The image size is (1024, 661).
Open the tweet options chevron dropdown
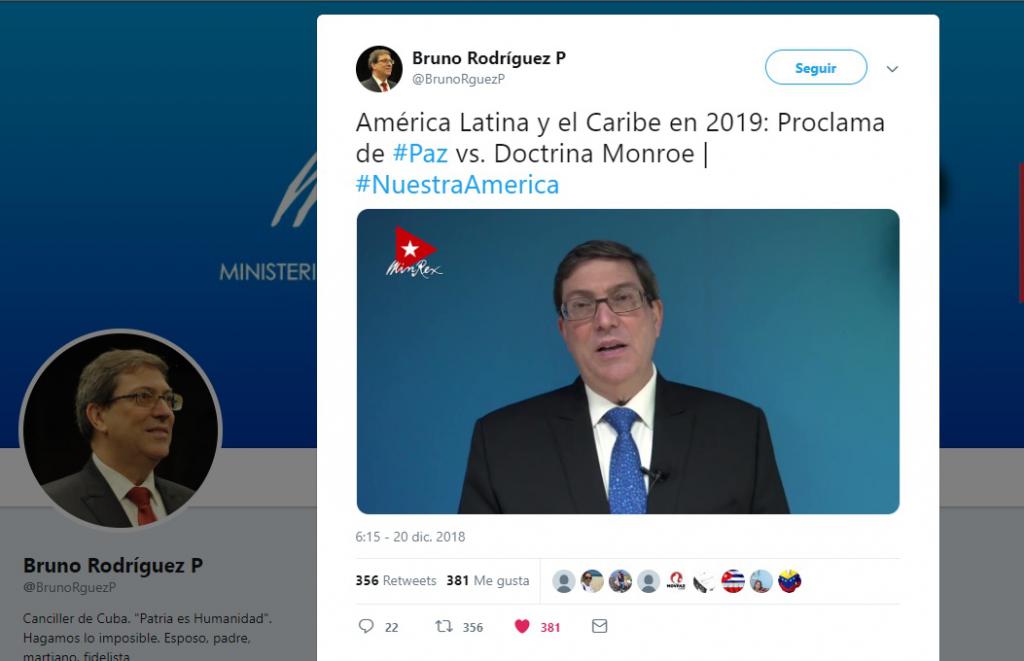[892, 69]
